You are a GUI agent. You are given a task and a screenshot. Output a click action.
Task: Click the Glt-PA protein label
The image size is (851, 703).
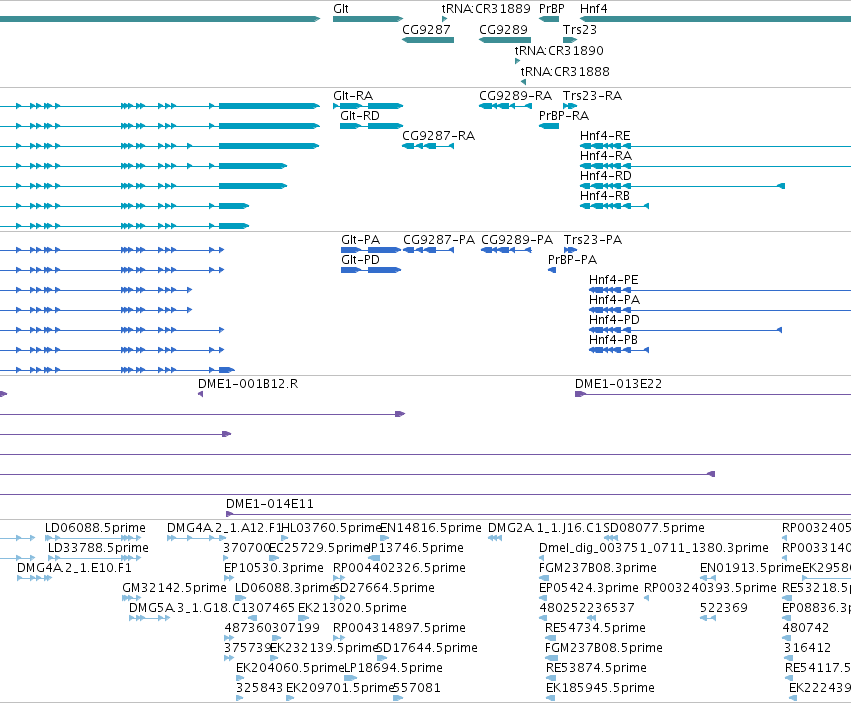point(360,240)
